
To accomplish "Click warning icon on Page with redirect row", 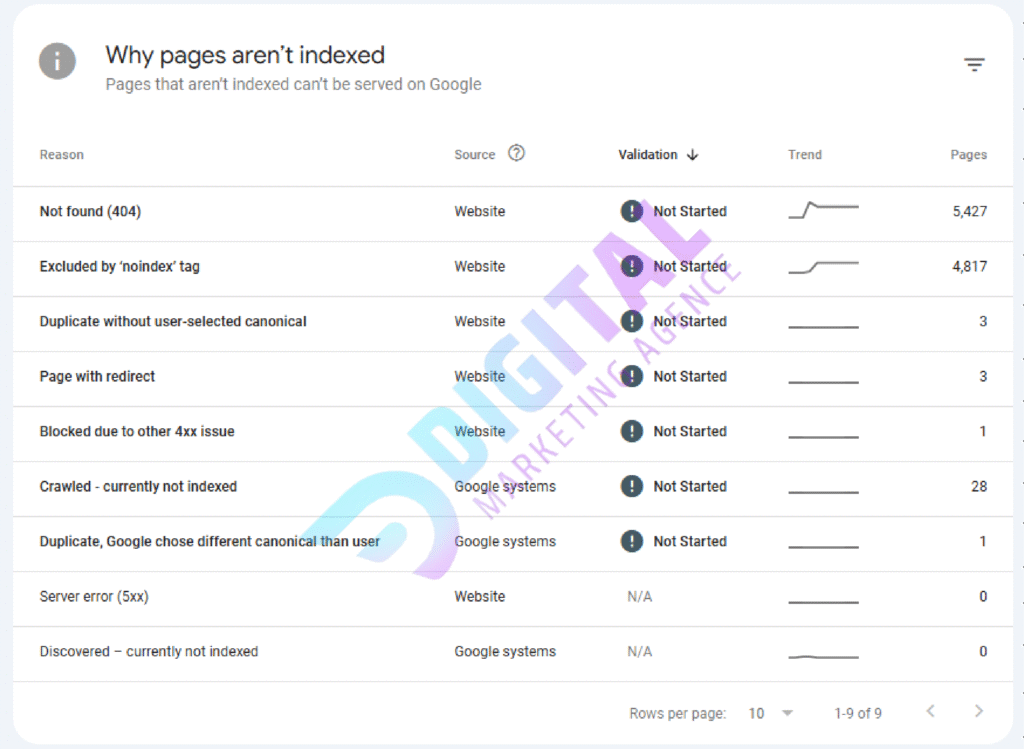I will pyautogui.click(x=632, y=376).
